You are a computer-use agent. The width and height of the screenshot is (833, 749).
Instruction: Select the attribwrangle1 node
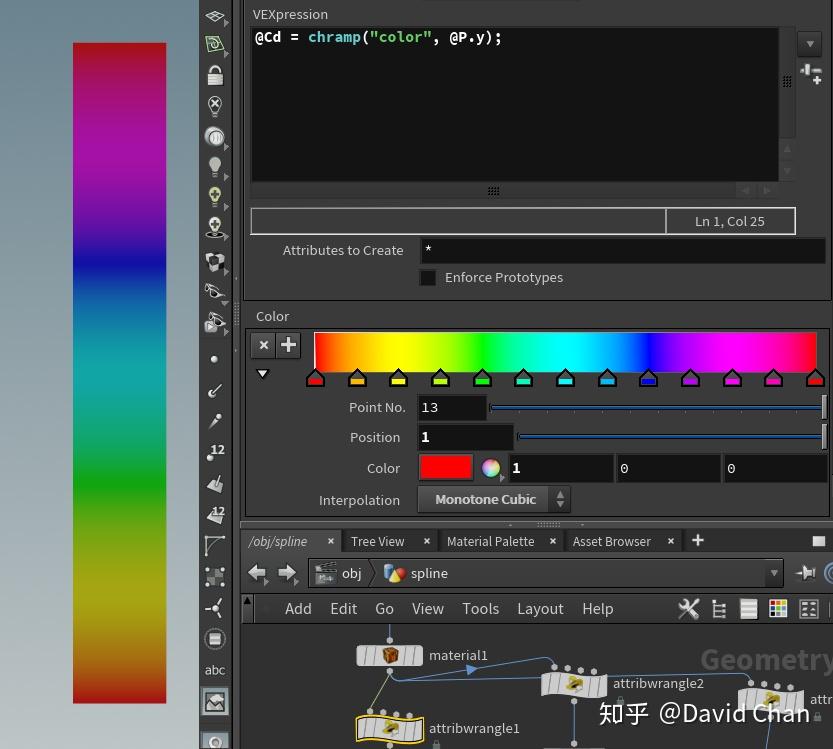[x=389, y=728]
